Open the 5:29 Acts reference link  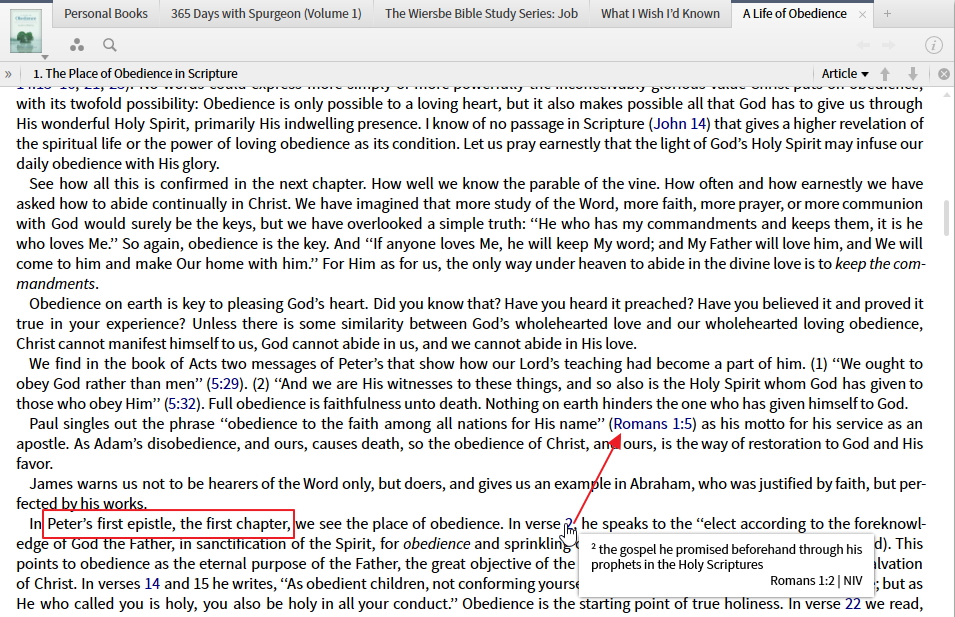(223, 384)
